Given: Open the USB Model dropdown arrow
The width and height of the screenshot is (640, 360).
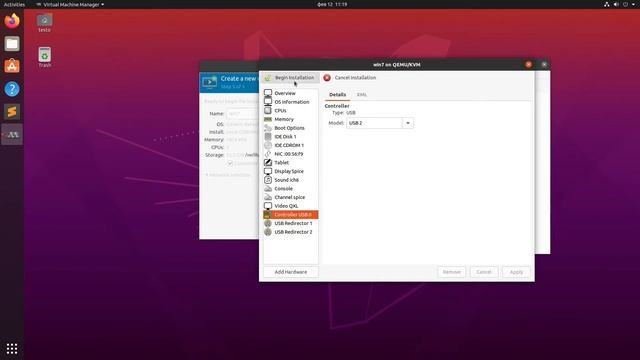Looking at the screenshot, I should [408, 123].
